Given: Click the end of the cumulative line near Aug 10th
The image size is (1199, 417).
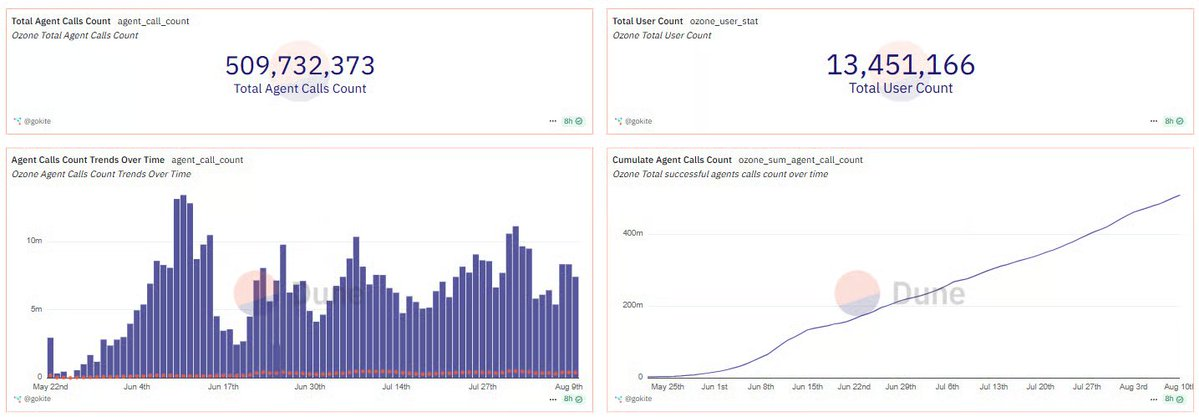Looking at the screenshot, I should [x=1180, y=196].
